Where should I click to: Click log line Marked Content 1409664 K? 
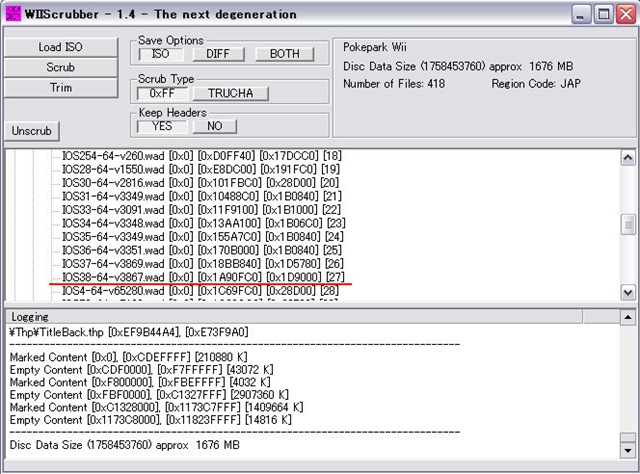pyautogui.click(x=156, y=407)
